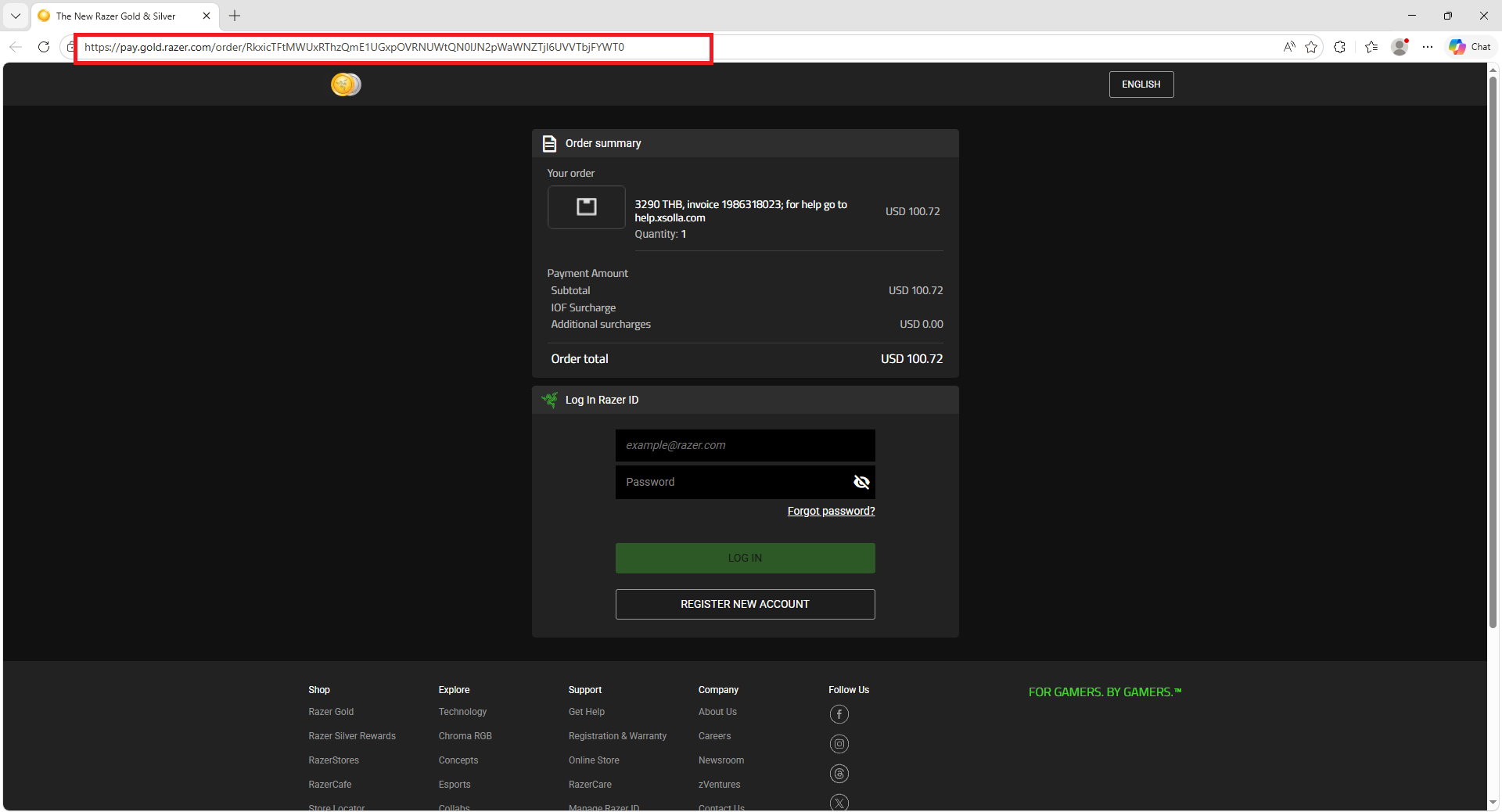Click the Order total USD 100.72 amount

pyautogui.click(x=911, y=359)
